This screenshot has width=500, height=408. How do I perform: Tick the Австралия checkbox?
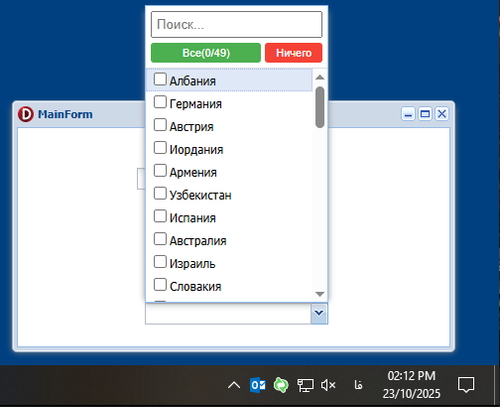pos(160,239)
